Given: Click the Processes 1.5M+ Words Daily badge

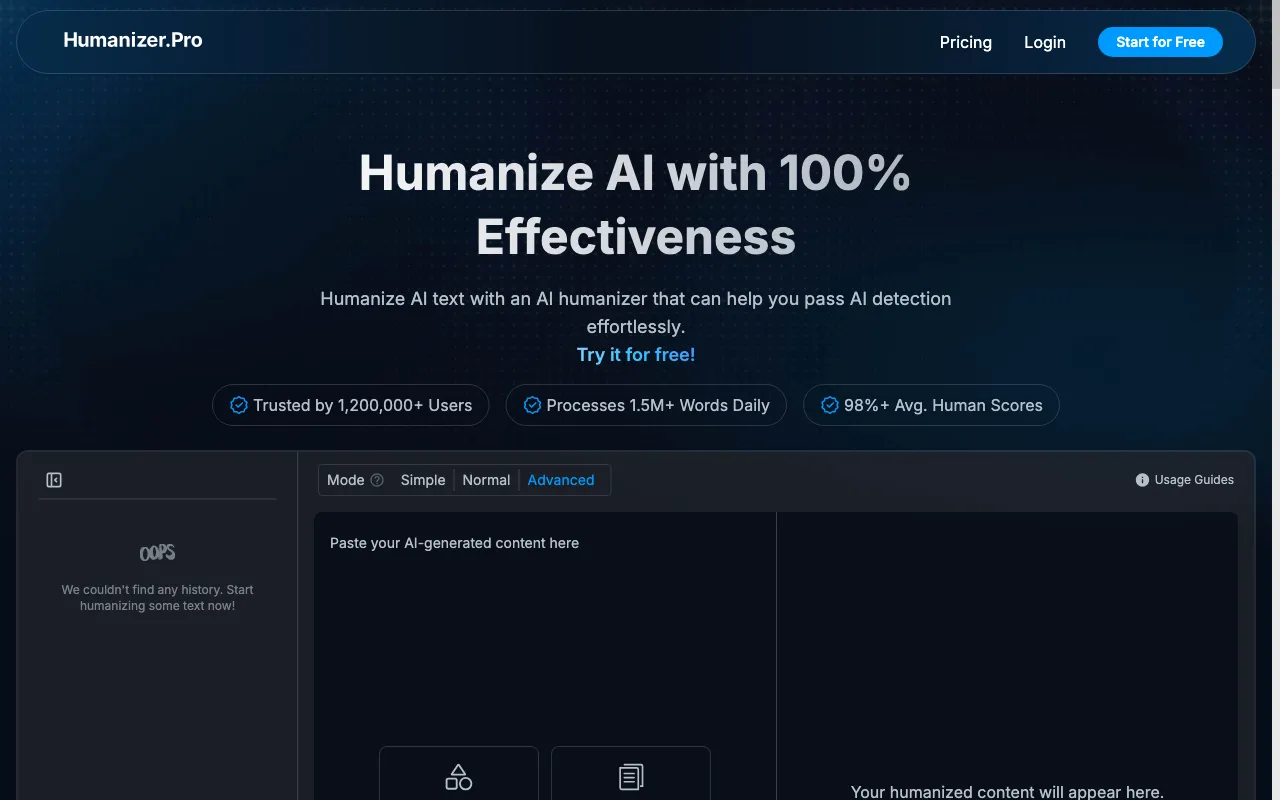Looking at the screenshot, I should tap(646, 405).
